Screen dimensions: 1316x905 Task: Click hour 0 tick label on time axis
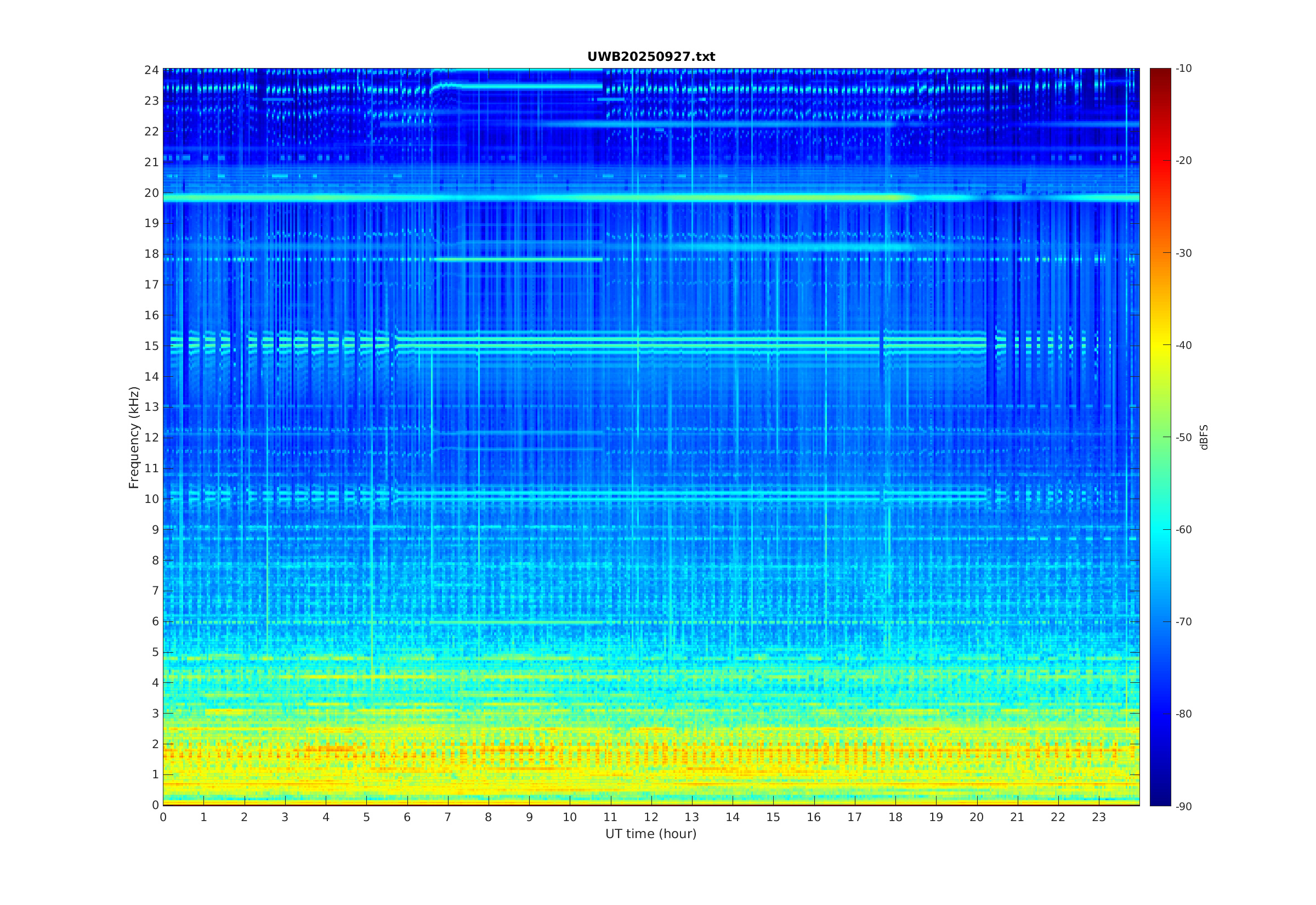163,817
